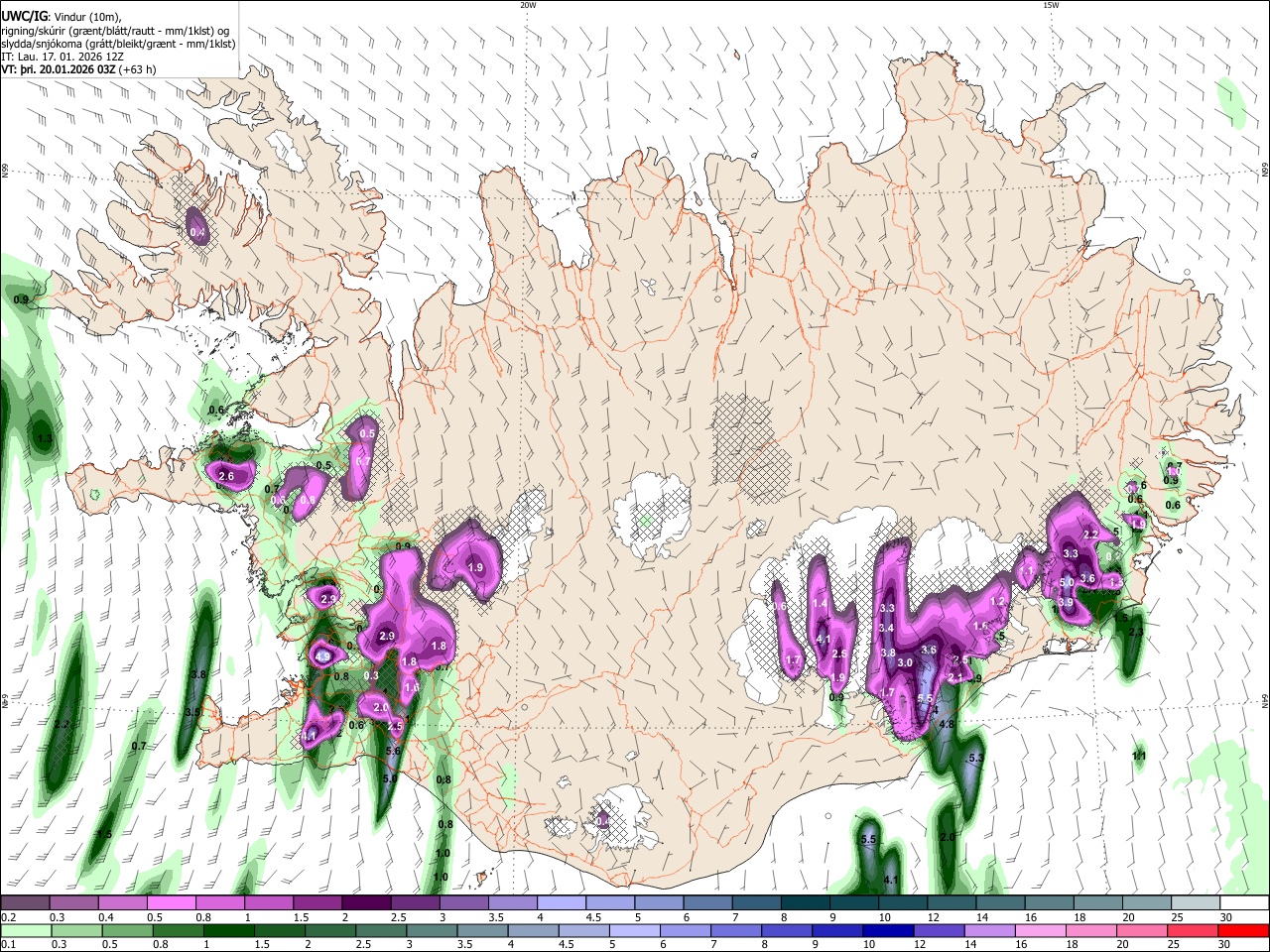Click the "20W" longitude label
Screen dimensions: 1270x952
coord(528,4)
